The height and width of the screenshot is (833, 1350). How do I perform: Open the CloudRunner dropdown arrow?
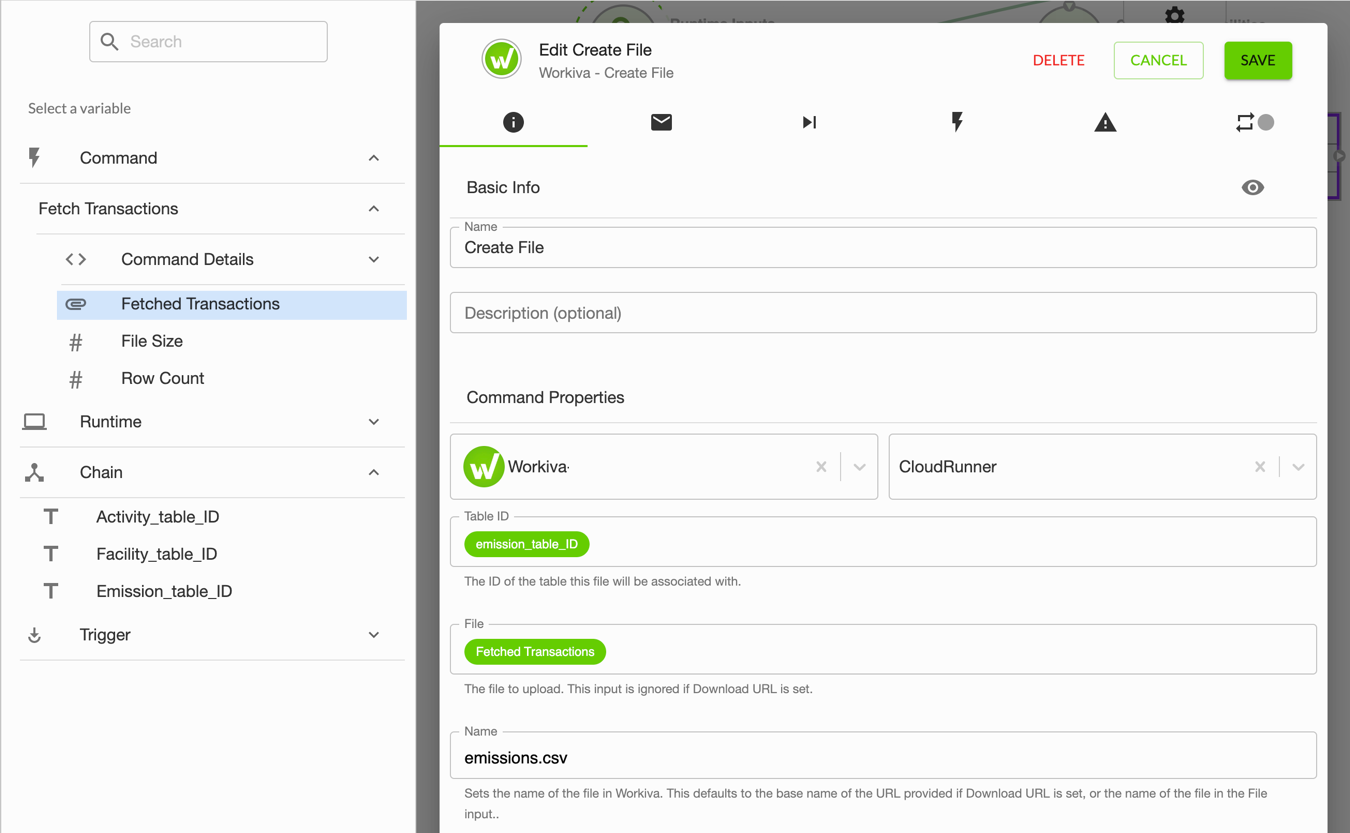point(1298,467)
